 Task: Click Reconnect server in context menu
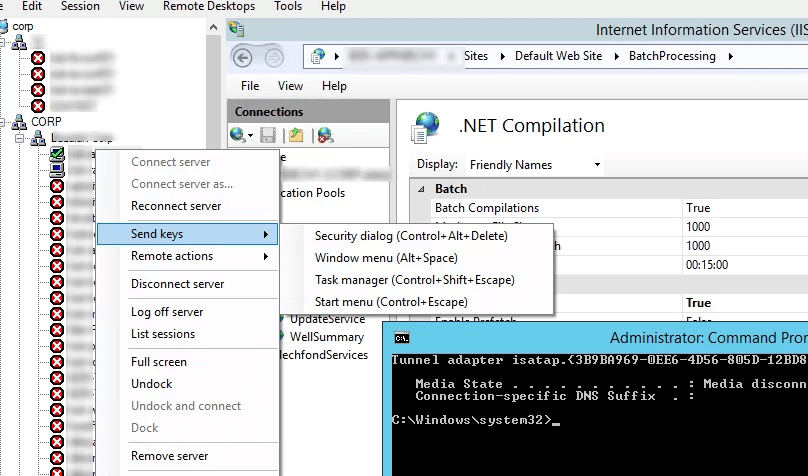[x=176, y=206]
